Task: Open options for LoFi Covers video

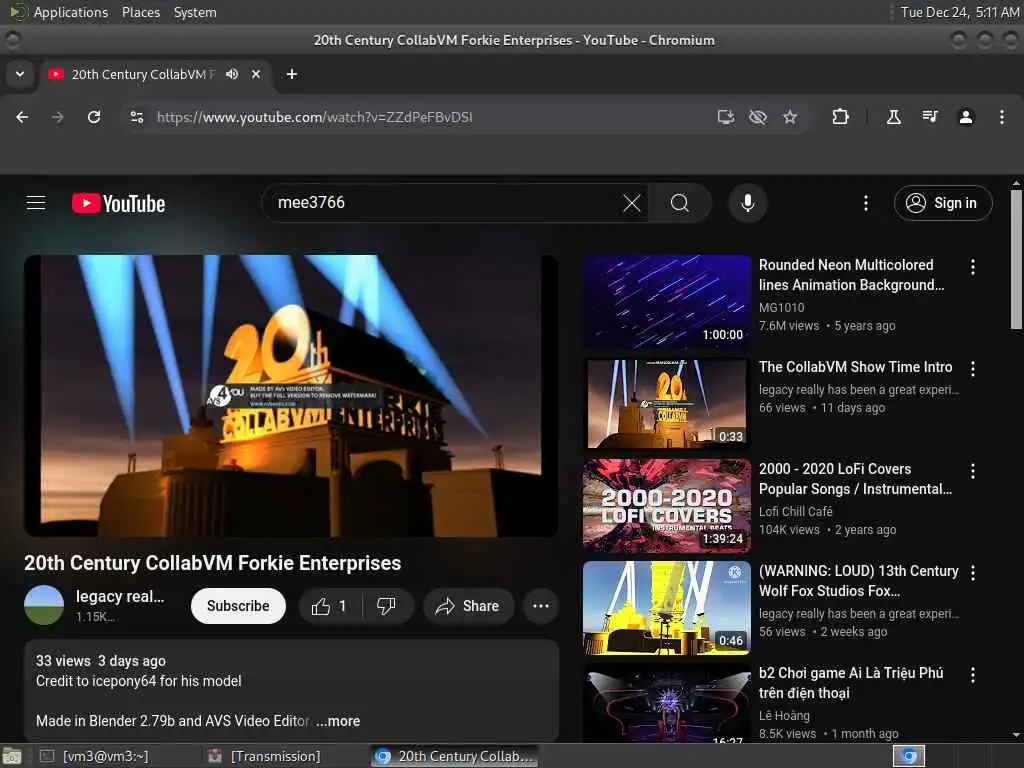Action: coord(973,471)
